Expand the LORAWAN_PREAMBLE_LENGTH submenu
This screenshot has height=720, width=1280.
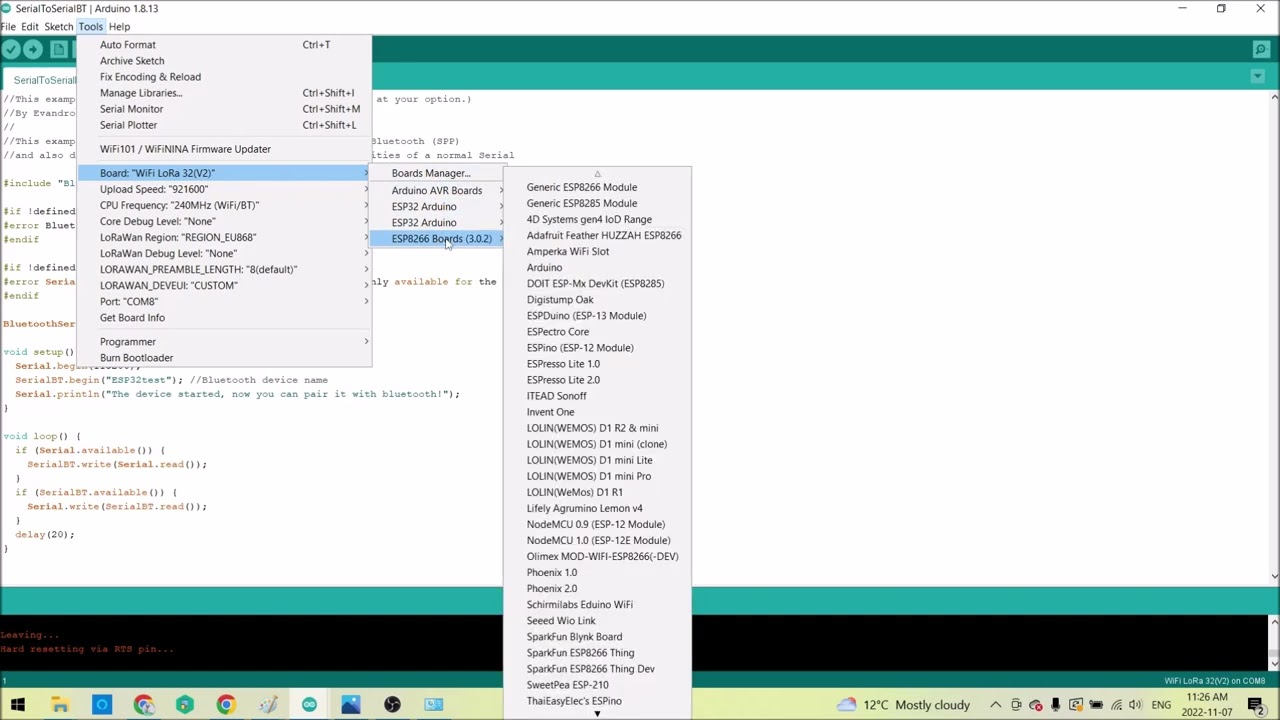point(226,269)
